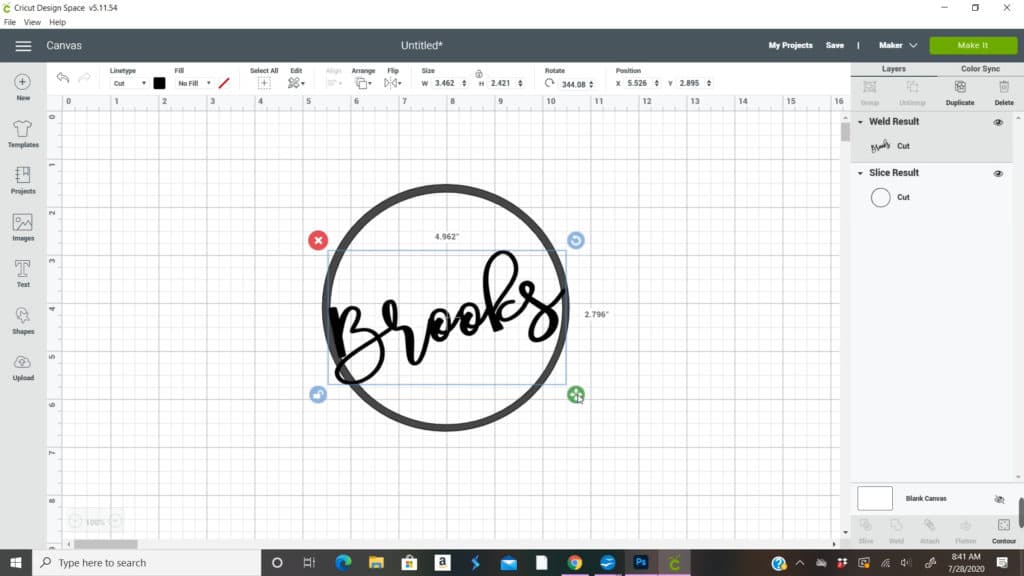Click the Weld tool
Screen dimensions: 1024x576
point(896,531)
